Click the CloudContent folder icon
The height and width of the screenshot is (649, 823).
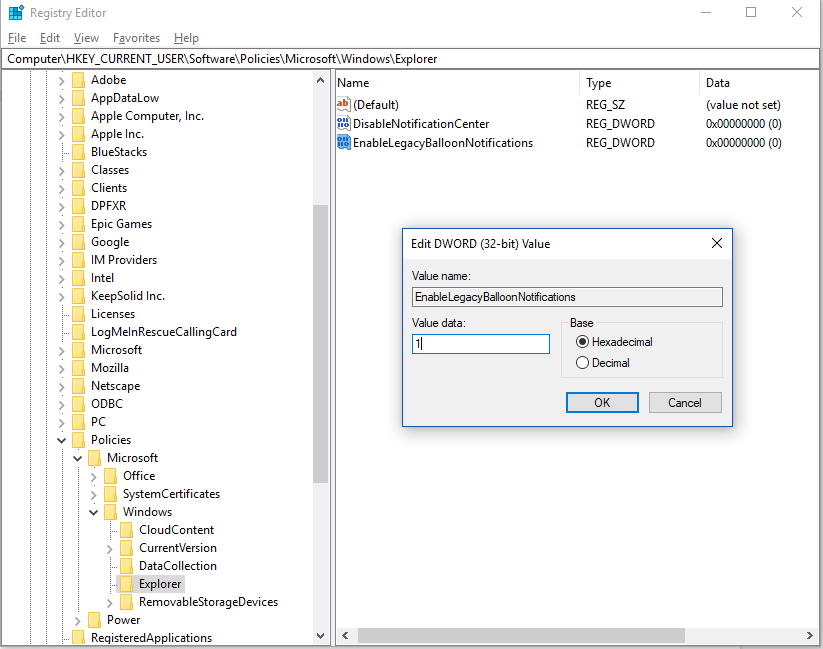point(126,530)
